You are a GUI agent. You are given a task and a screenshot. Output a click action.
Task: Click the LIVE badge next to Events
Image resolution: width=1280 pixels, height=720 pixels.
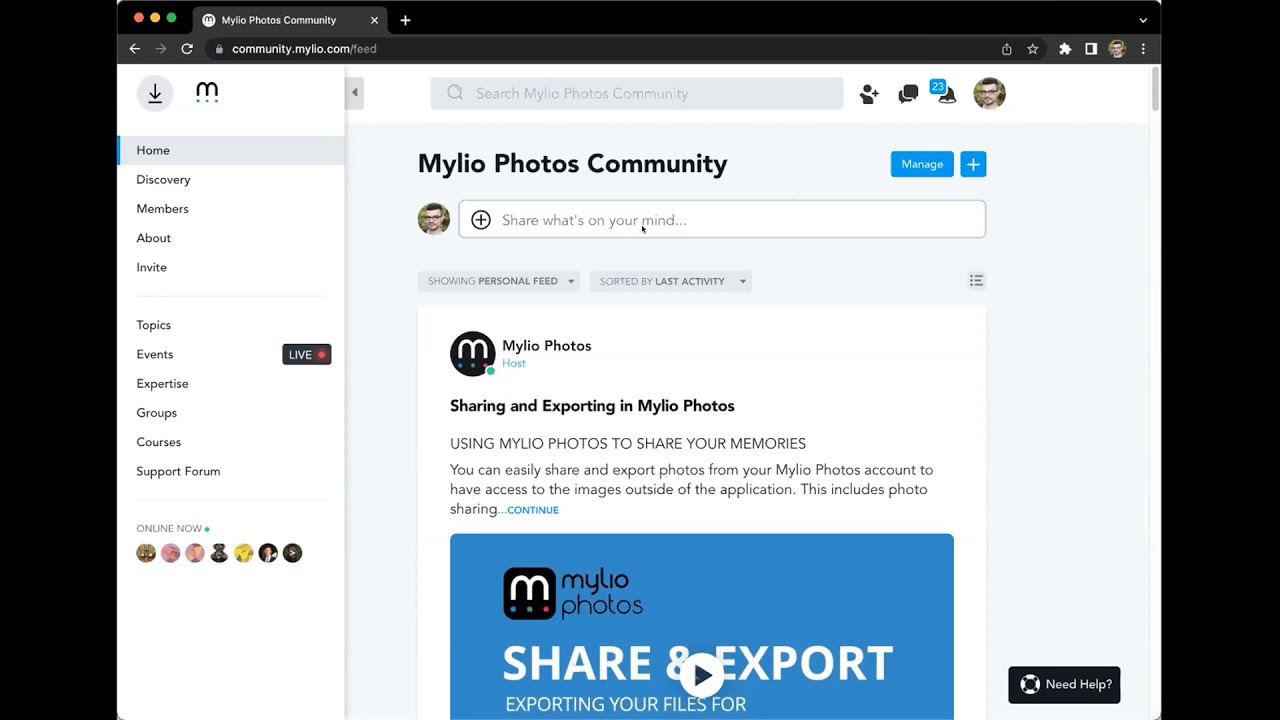point(306,355)
